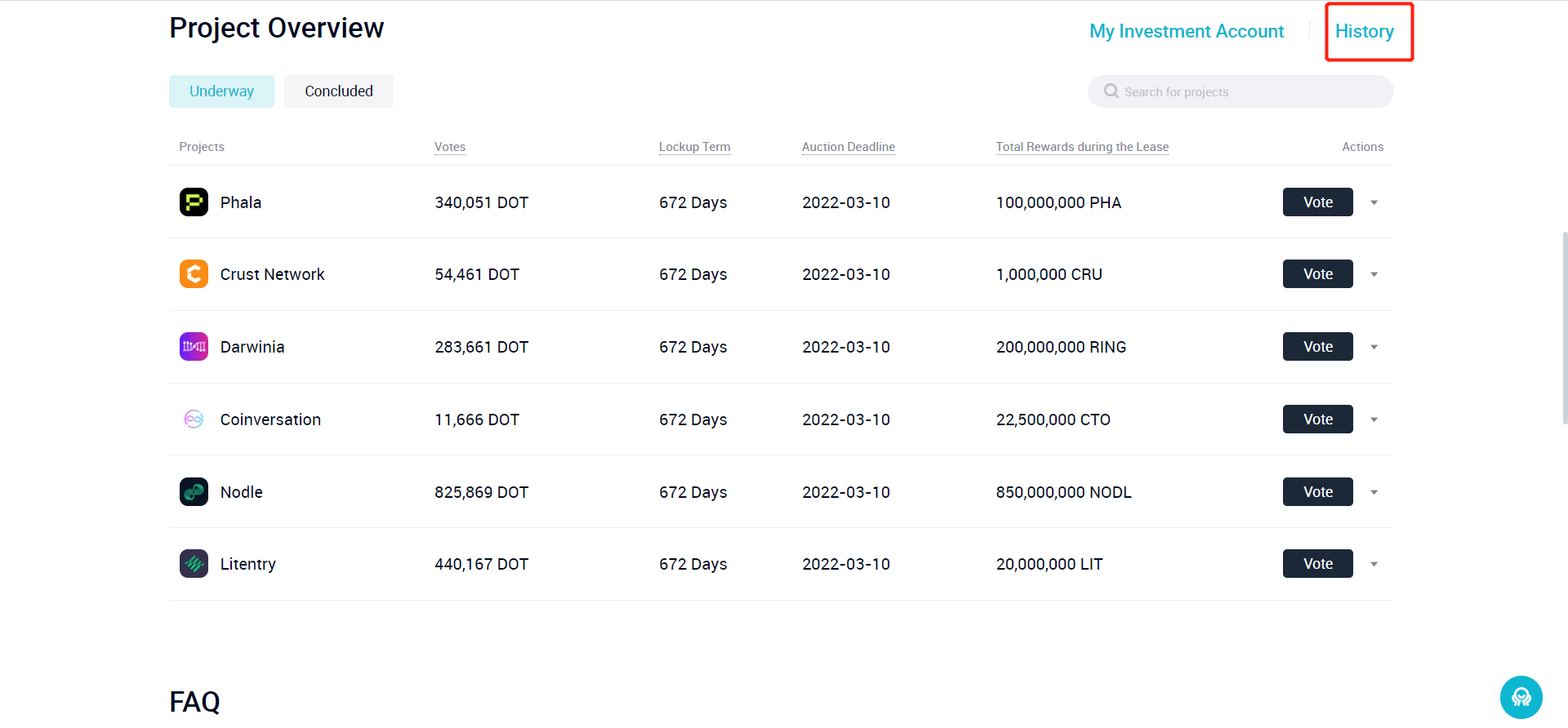Sort the table by Votes column
The height and width of the screenshot is (728, 1568).
coord(450,147)
